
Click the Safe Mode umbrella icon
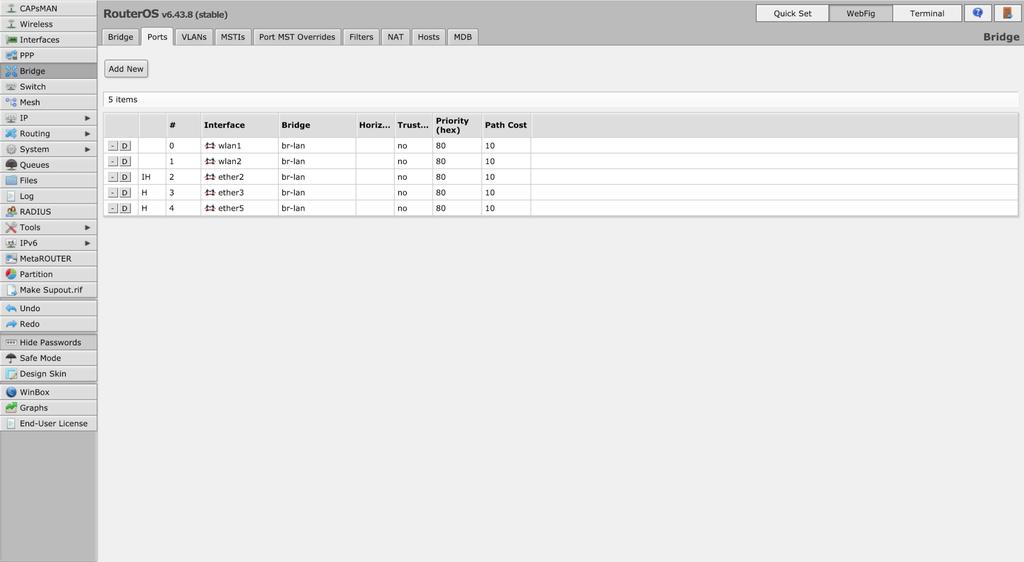coord(11,358)
